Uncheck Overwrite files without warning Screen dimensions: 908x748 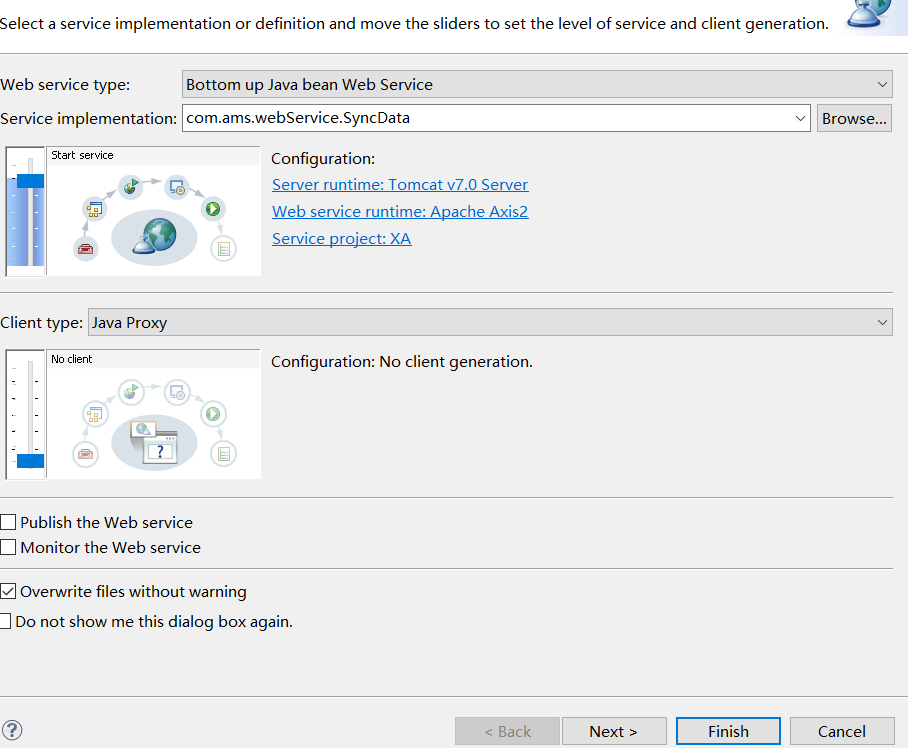[8, 591]
